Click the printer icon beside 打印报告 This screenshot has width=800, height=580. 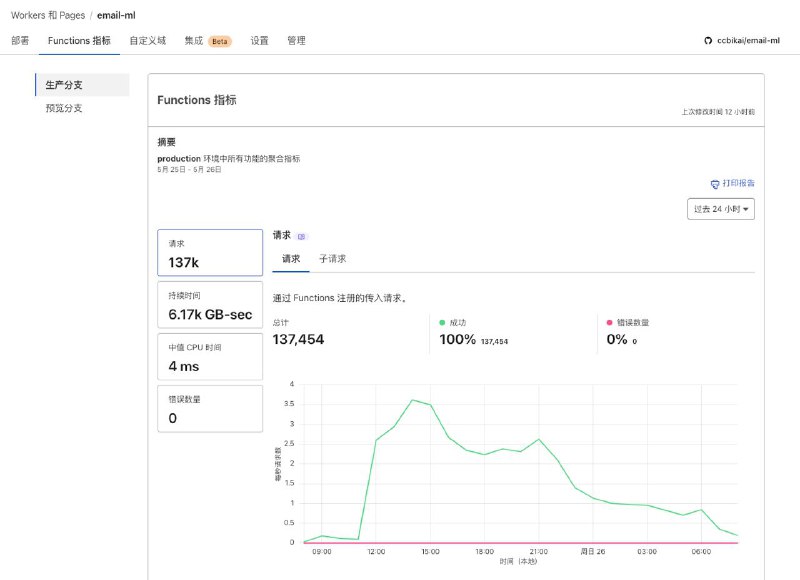point(715,184)
